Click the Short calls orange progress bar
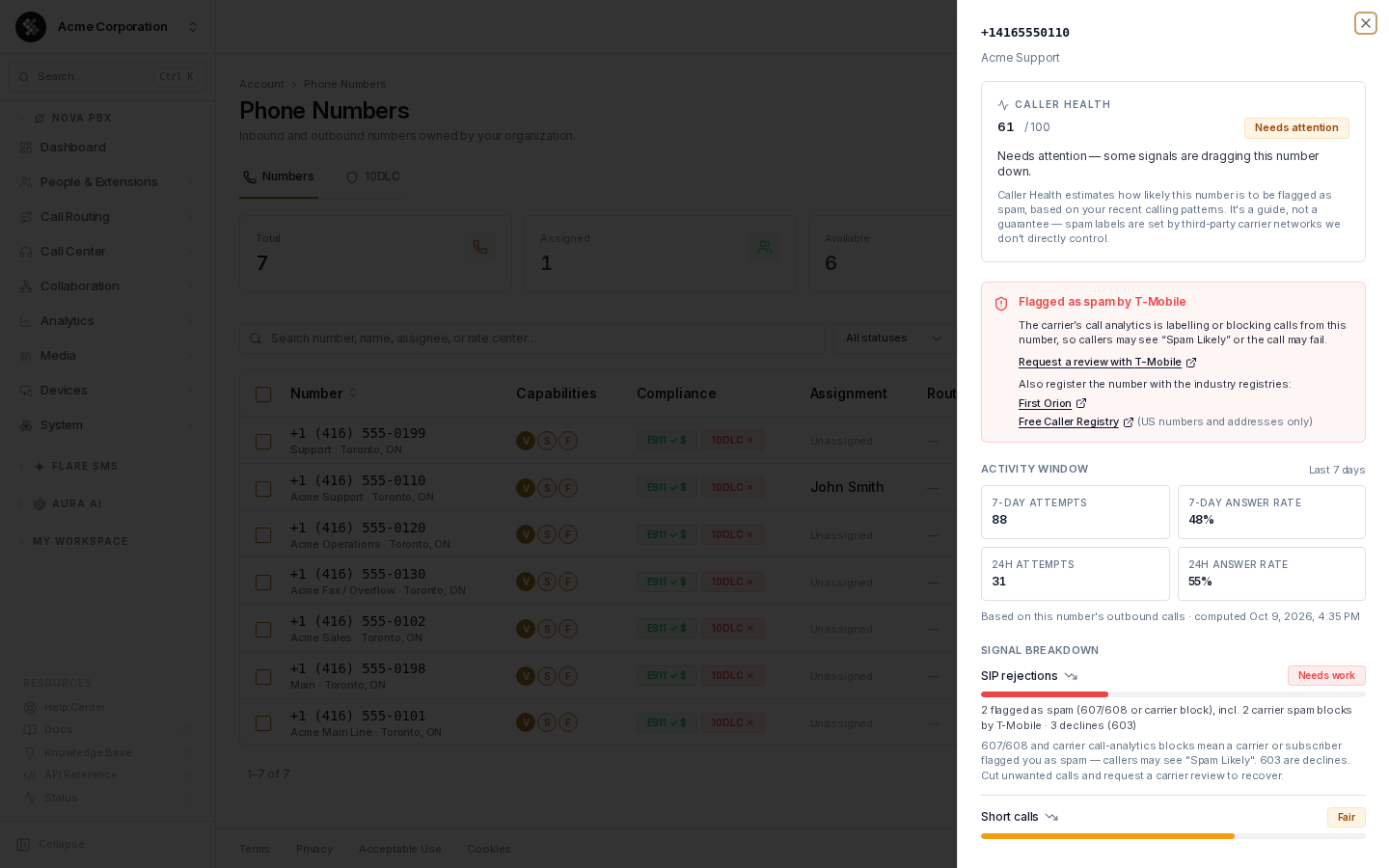The height and width of the screenshot is (868, 1389). click(x=1107, y=836)
